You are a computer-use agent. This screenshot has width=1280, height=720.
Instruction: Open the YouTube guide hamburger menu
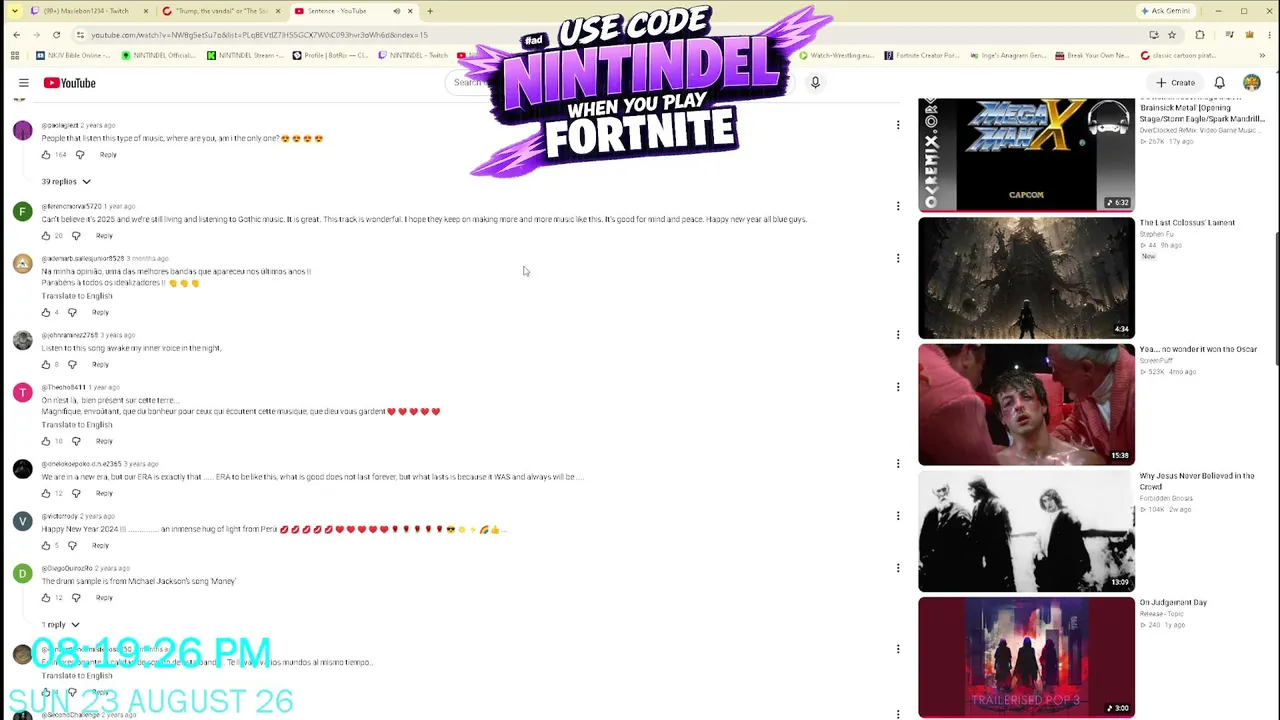pos(24,83)
